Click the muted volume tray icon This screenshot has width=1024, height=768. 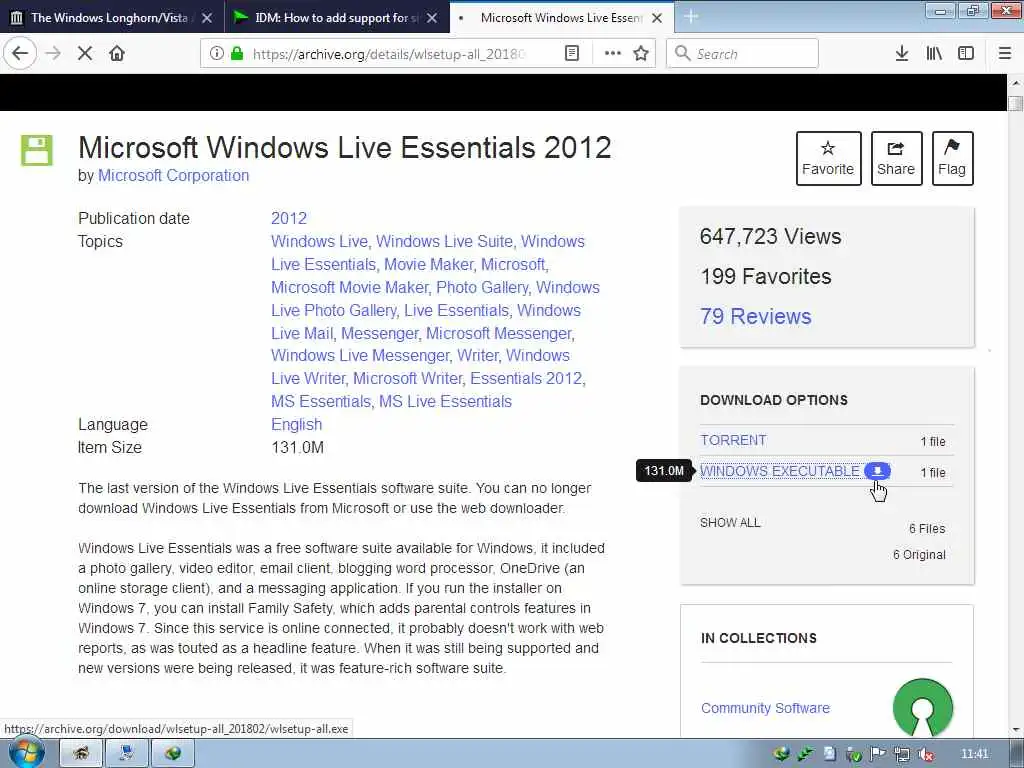pyautogui.click(x=925, y=754)
